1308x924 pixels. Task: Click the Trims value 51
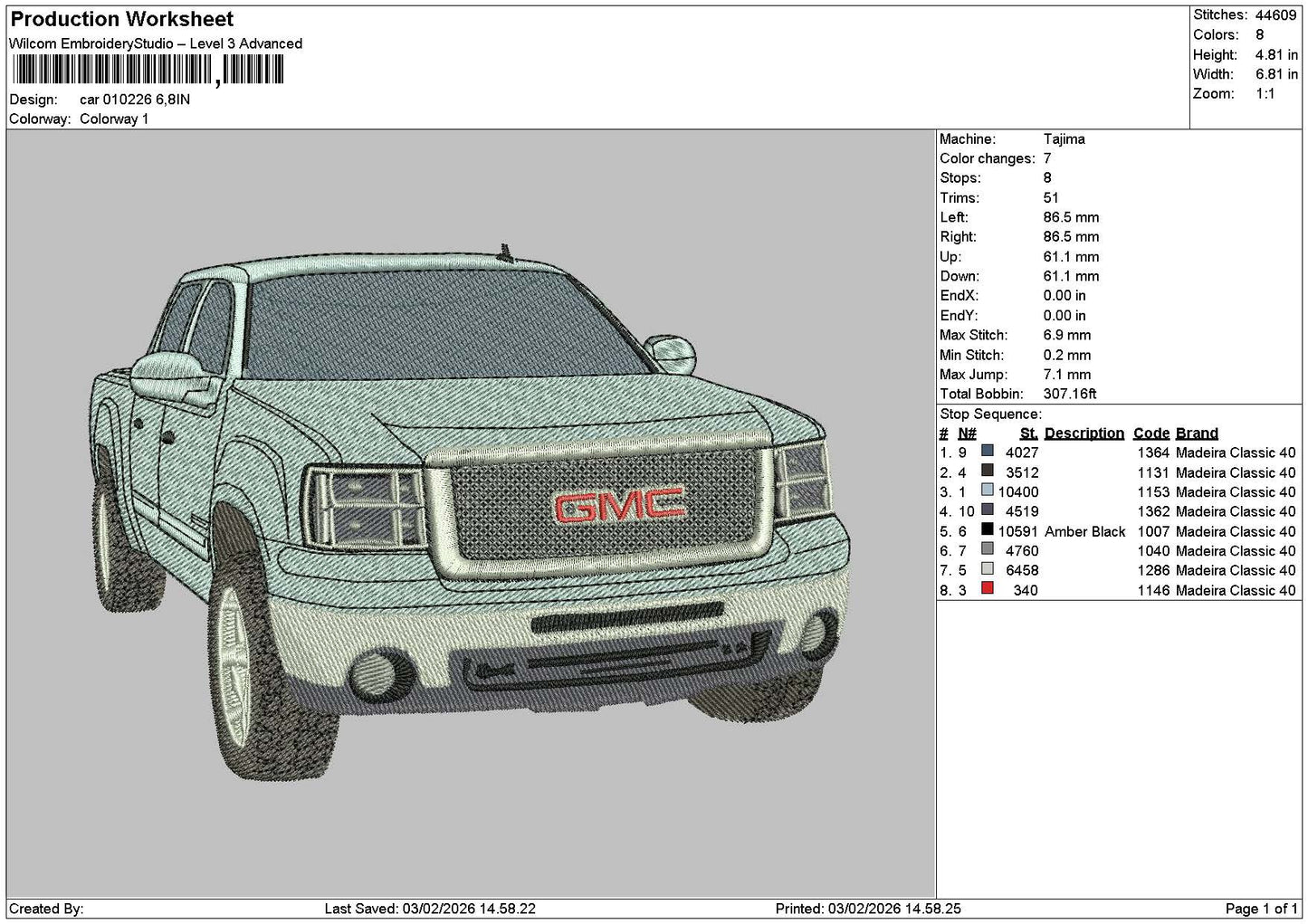[1051, 198]
